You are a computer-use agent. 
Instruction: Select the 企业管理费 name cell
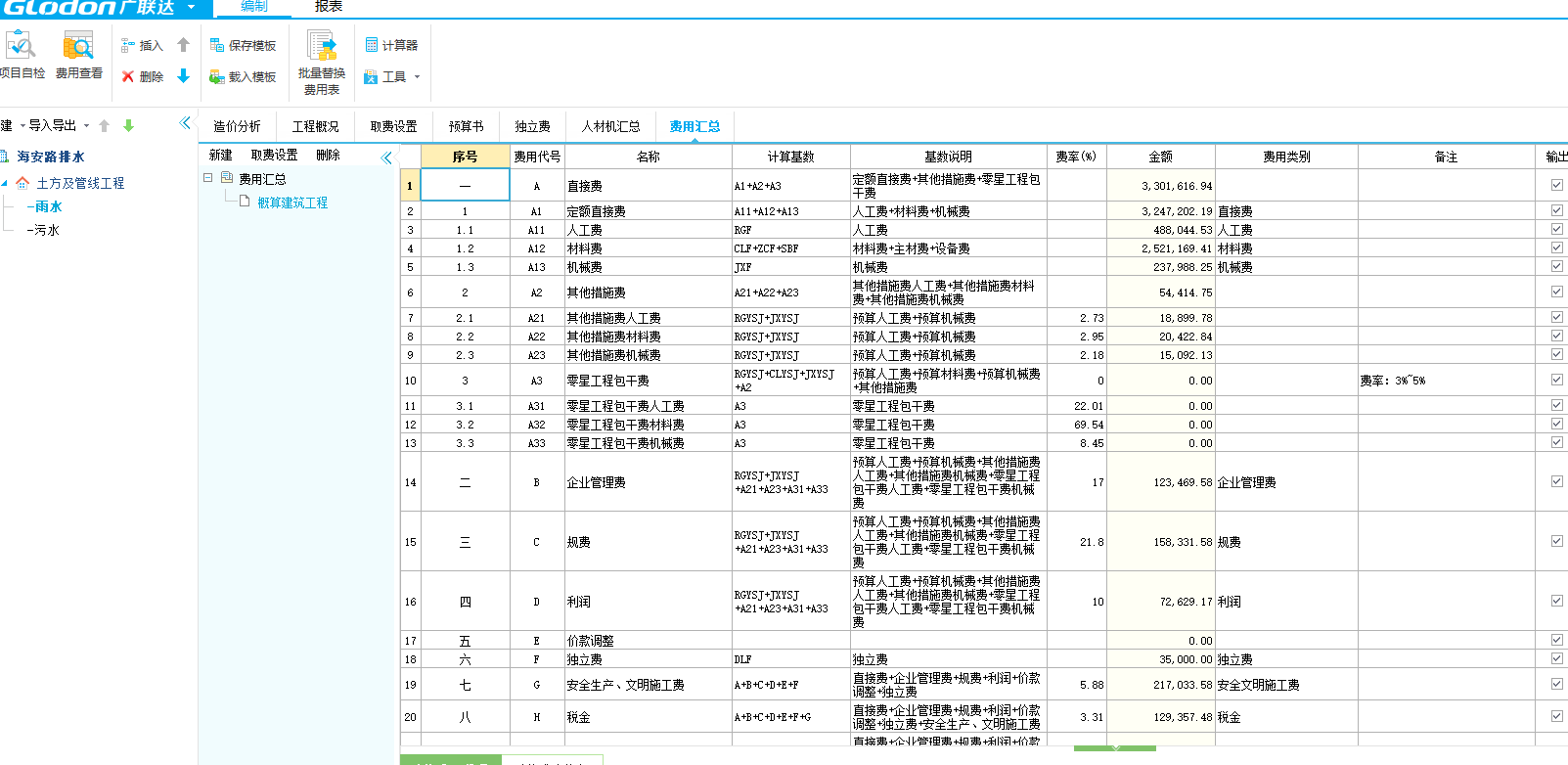(649, 482)
